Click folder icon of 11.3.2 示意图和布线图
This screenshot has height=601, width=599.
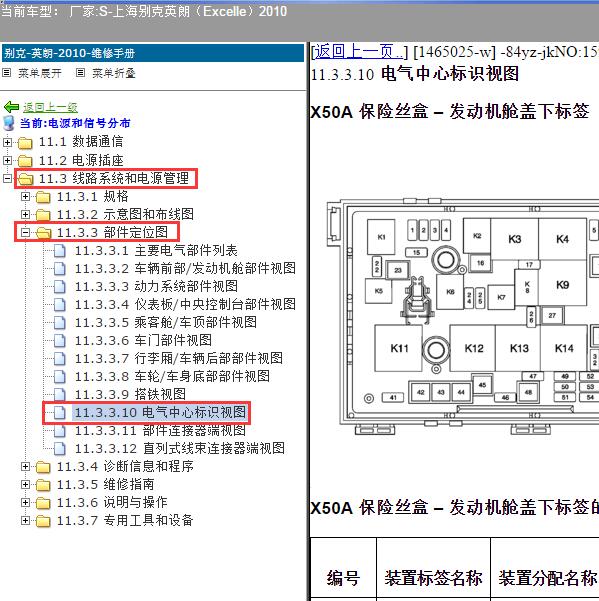[x=43, y=215]
